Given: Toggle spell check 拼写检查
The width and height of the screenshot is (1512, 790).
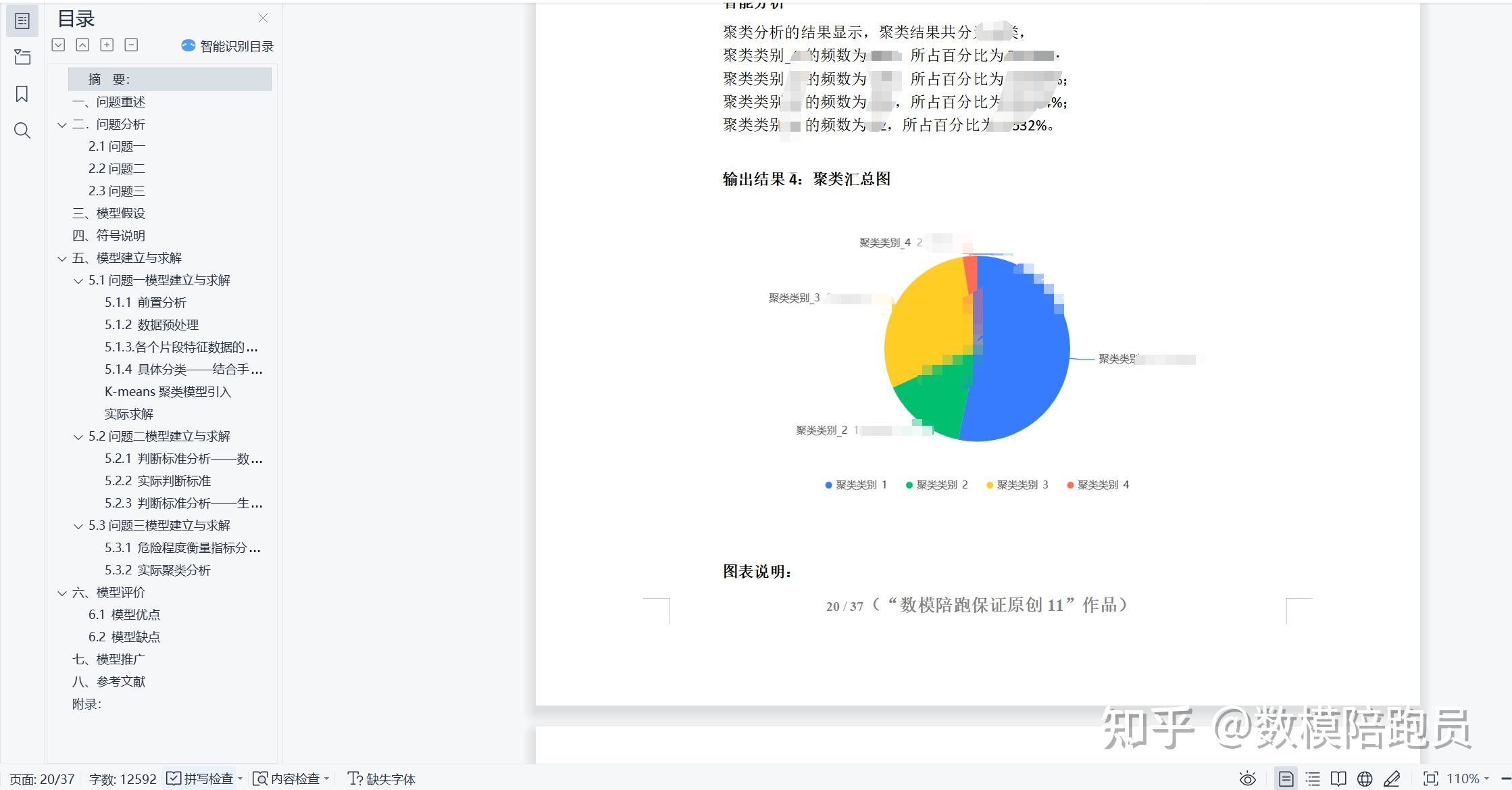Looking at the screenshot, I should [x=201, y=779].
